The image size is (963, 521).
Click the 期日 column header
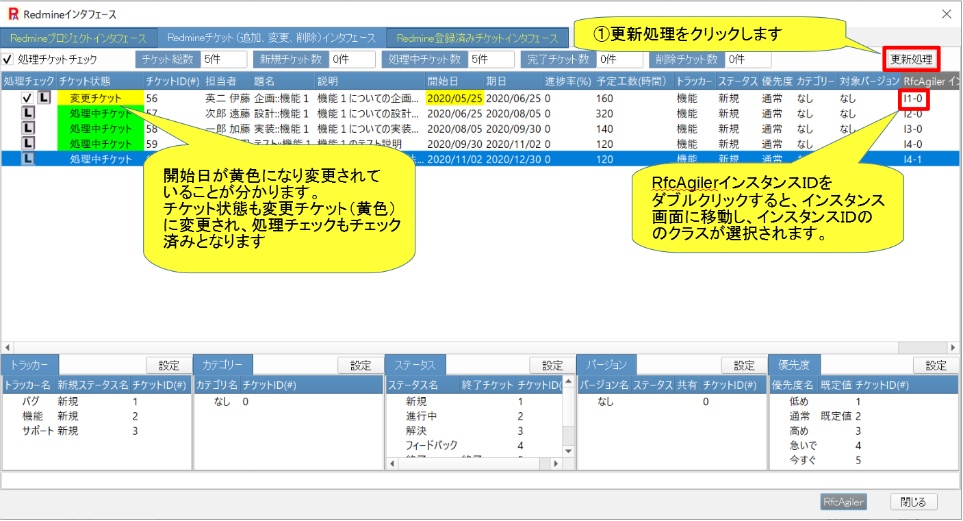496,81
